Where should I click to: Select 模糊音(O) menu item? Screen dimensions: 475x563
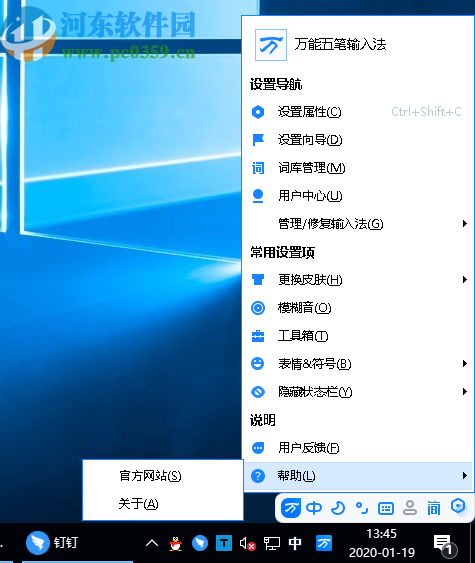tap(358, 308)
